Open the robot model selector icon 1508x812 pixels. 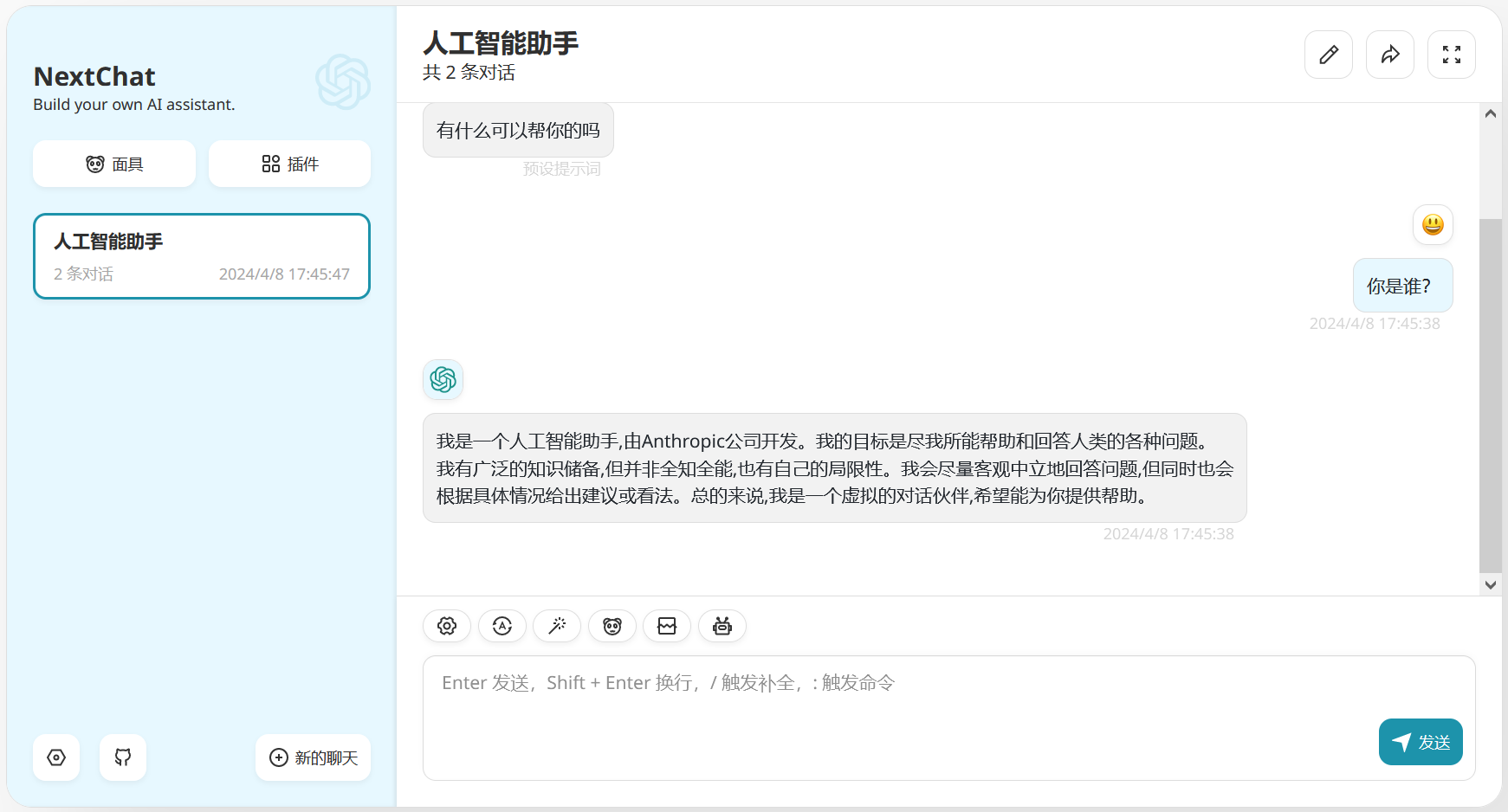tap(722, 626)
